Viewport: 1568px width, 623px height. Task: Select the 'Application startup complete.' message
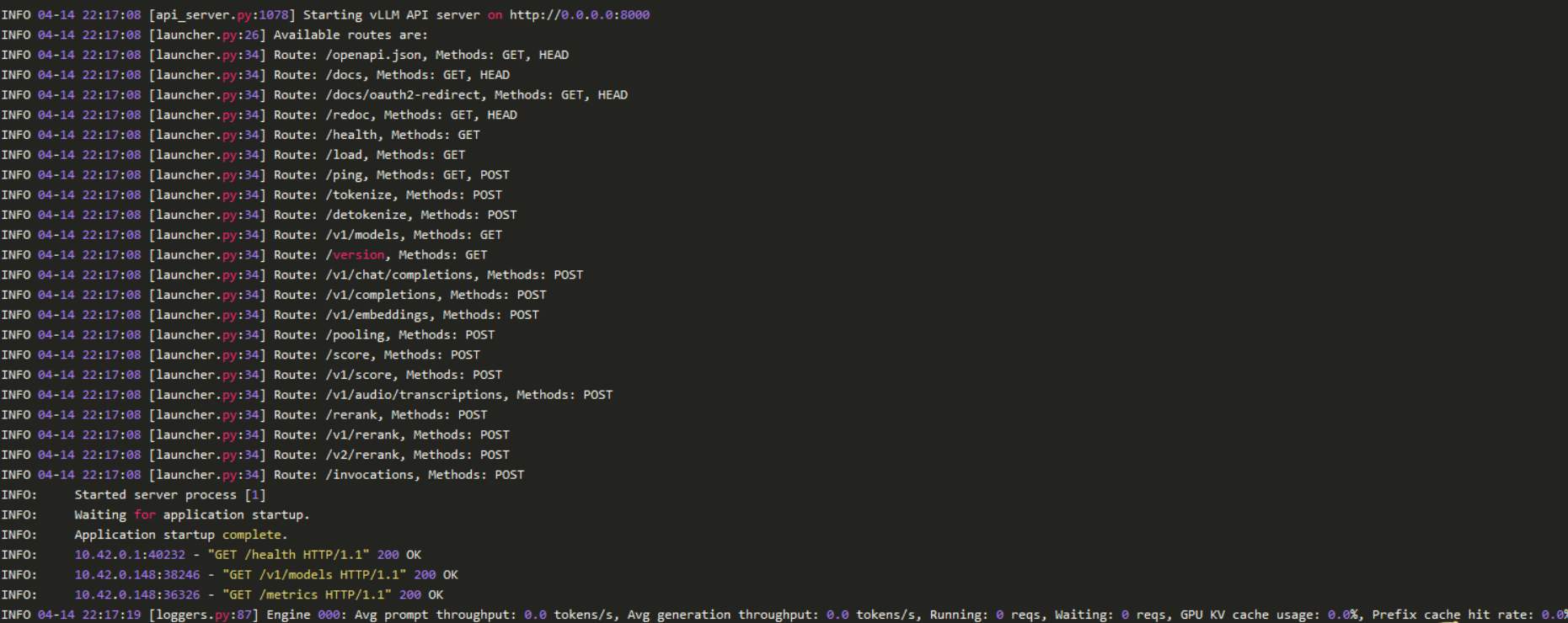point(180,535)
